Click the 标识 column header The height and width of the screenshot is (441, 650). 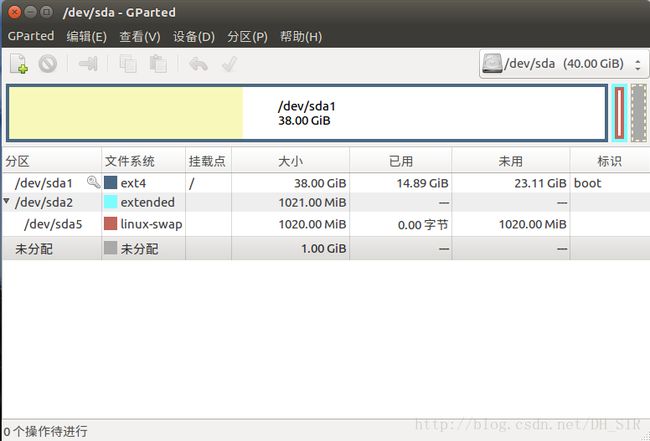pyautogui.click(x=610, y=161)
